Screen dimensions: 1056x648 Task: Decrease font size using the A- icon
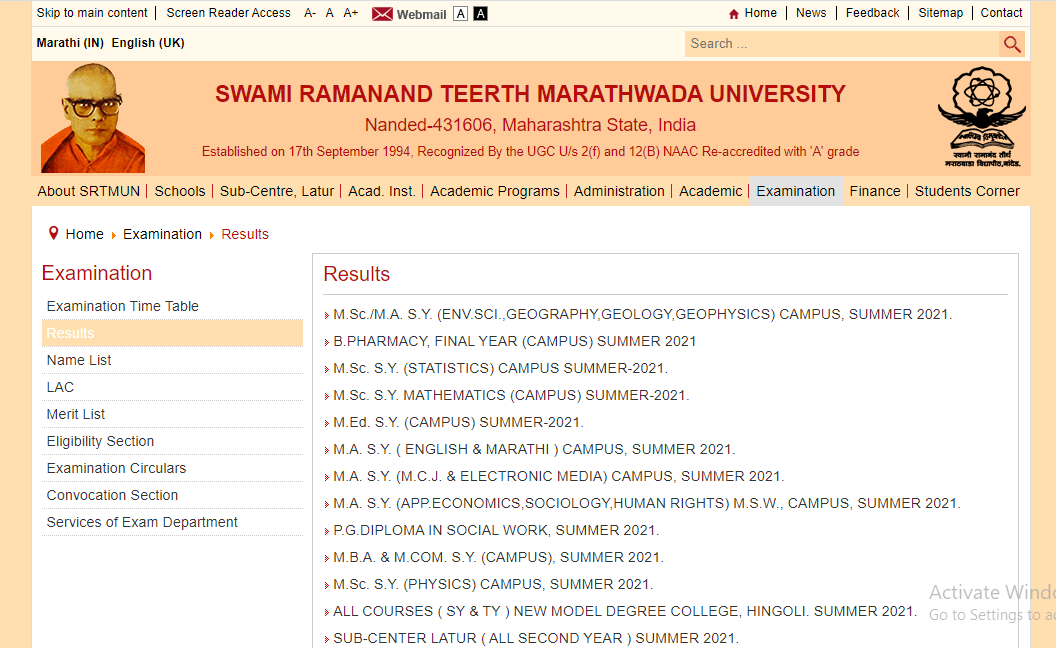(310, 14)
